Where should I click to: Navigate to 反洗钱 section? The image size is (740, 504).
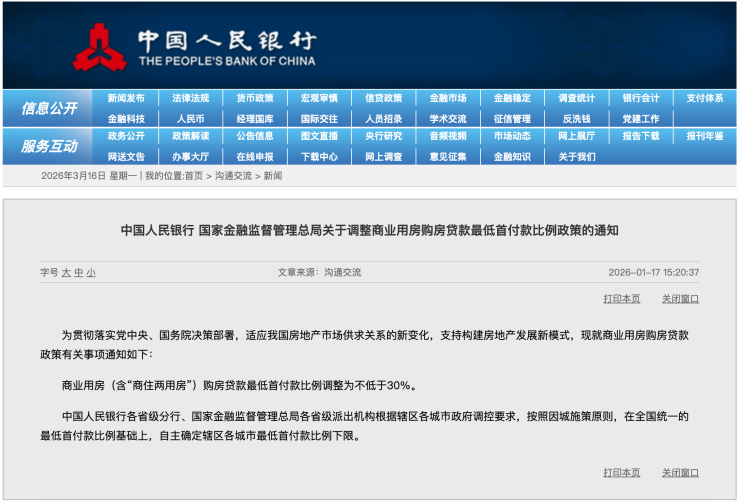click(576, 118)
